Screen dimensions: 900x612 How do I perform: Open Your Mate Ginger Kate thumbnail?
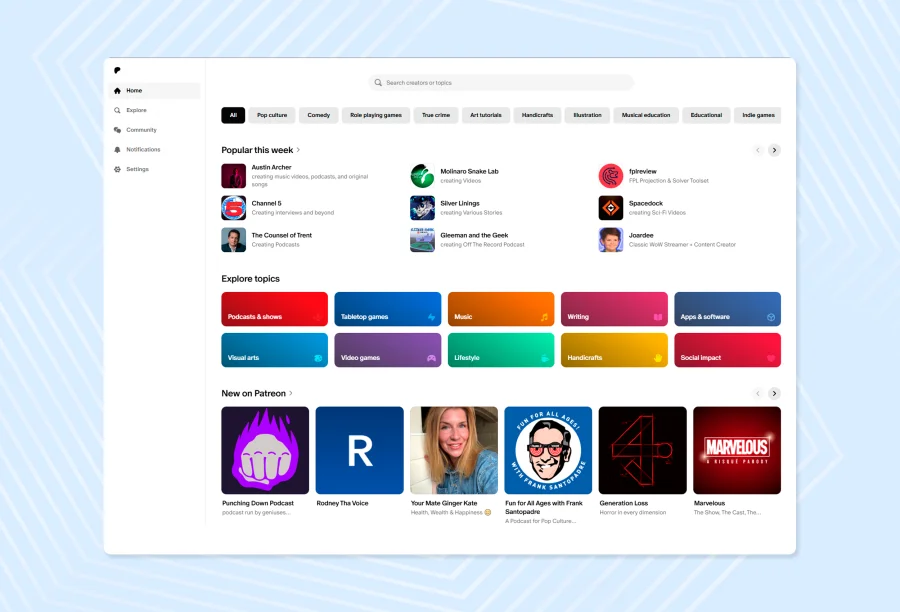(454, 451)
